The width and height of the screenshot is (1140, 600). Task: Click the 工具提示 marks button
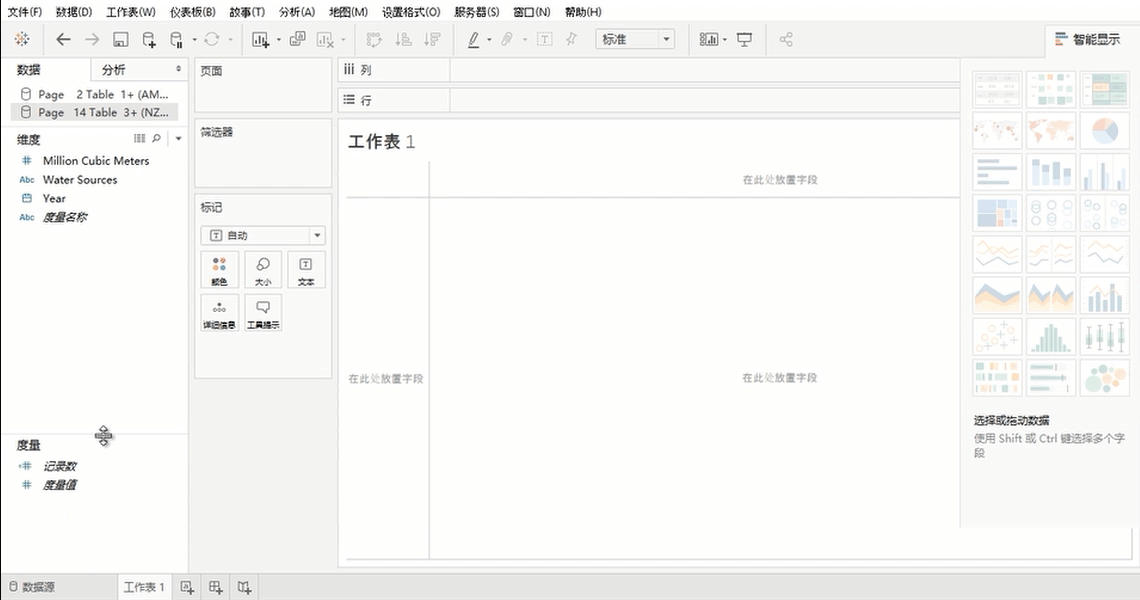coord(262,313)
